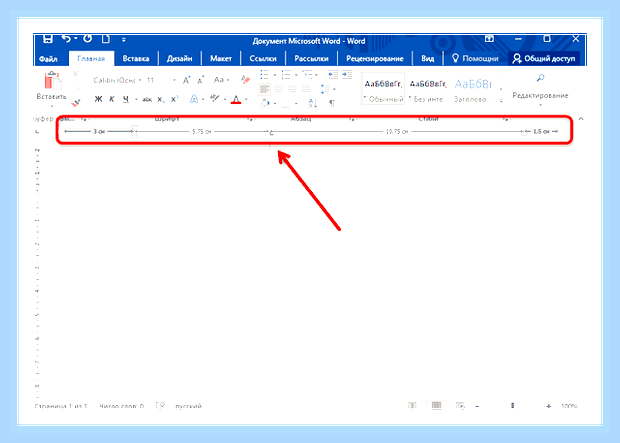Zoom in with the plus button
The image size is (620, 443).
(x=548, y=406)
